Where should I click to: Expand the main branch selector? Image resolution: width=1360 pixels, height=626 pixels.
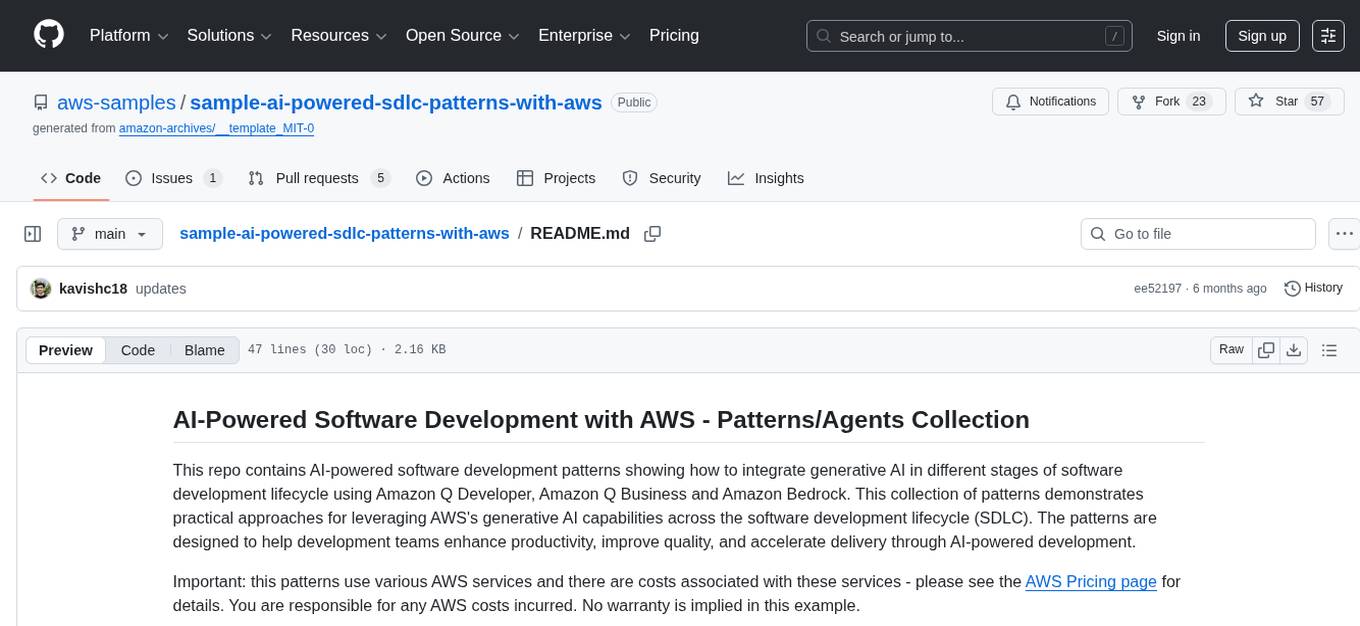coord(110,233)
